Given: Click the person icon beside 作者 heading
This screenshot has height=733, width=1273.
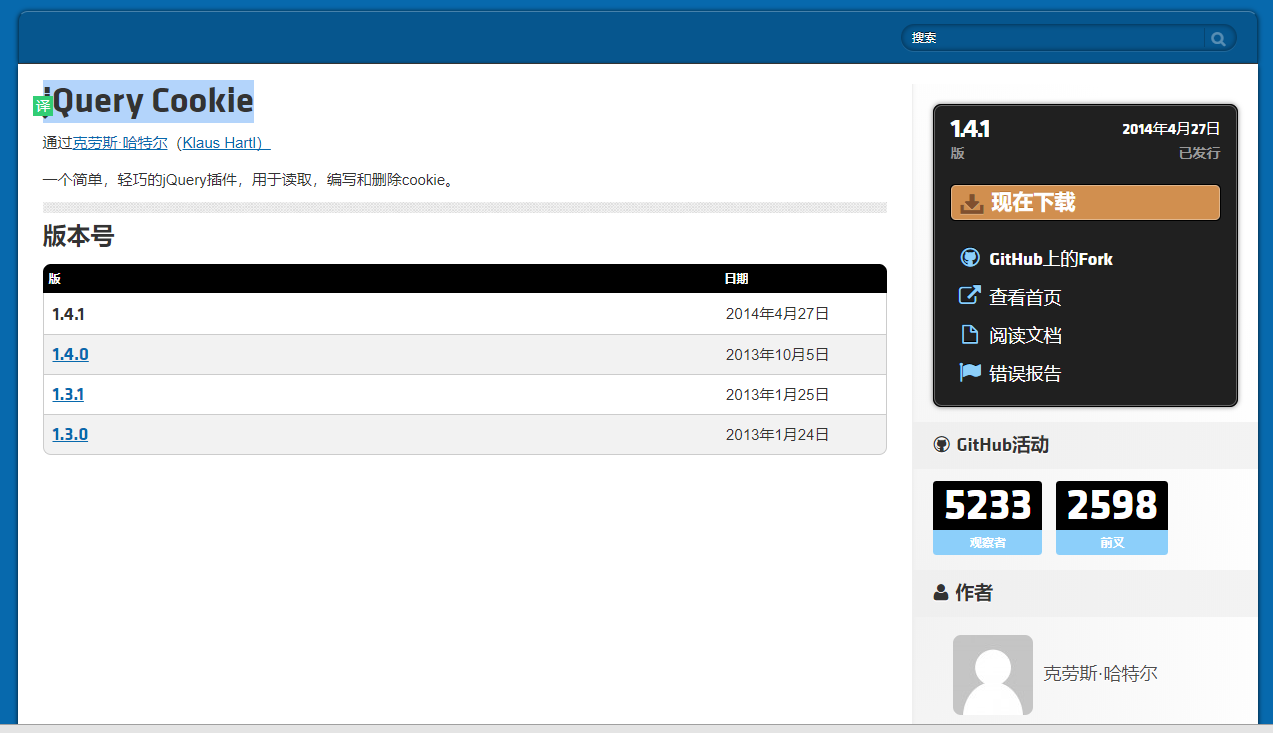Looking at the screenshot, I should [x=939, y=592].
